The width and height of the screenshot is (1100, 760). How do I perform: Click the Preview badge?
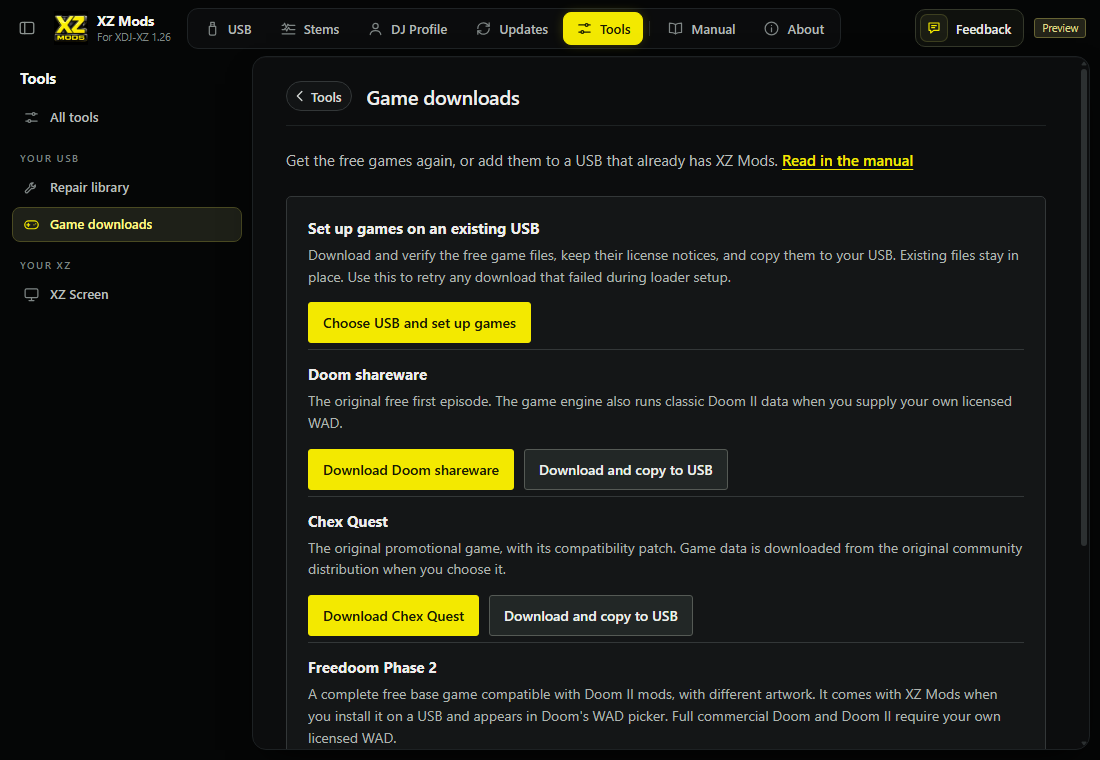coord(1059,28)
